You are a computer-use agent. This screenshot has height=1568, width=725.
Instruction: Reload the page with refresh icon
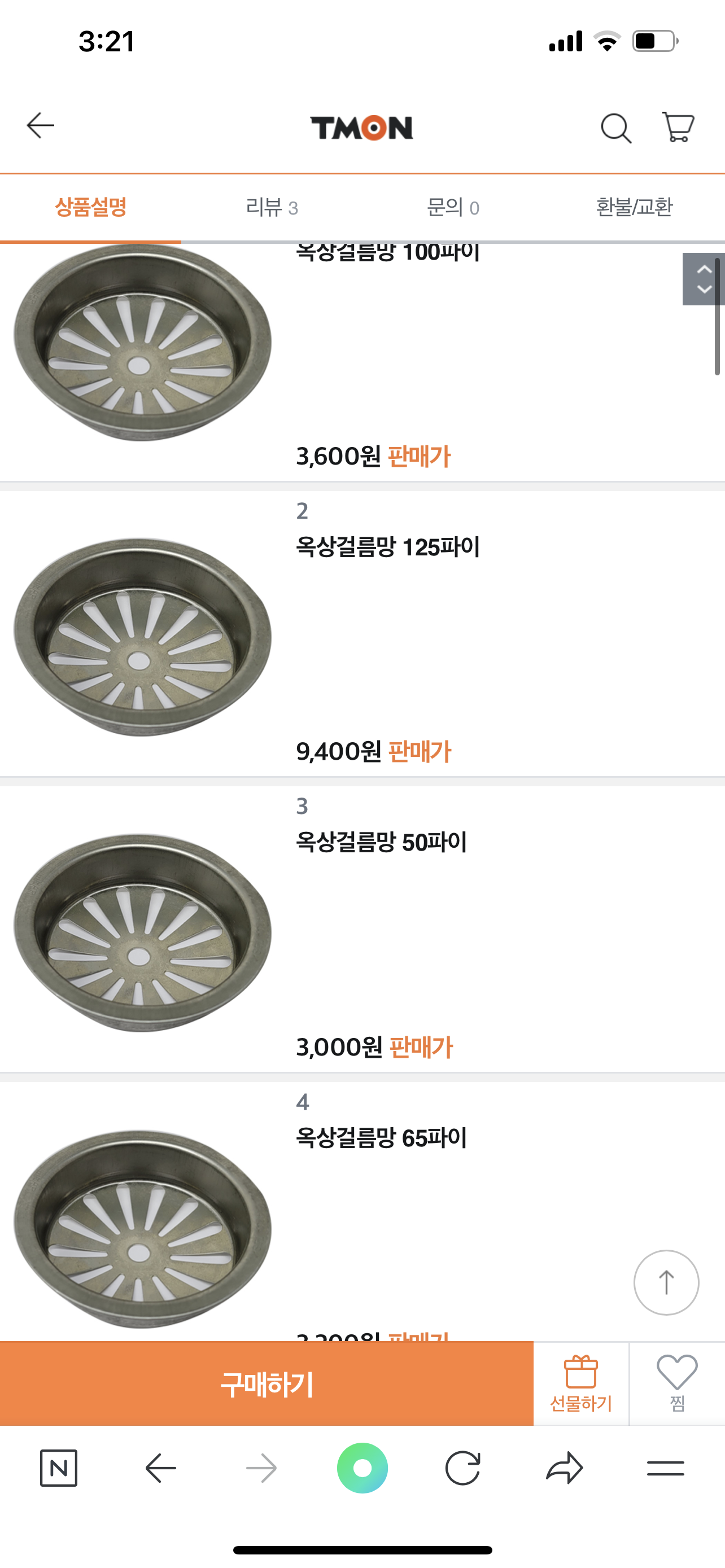[x=462, y=1468]
